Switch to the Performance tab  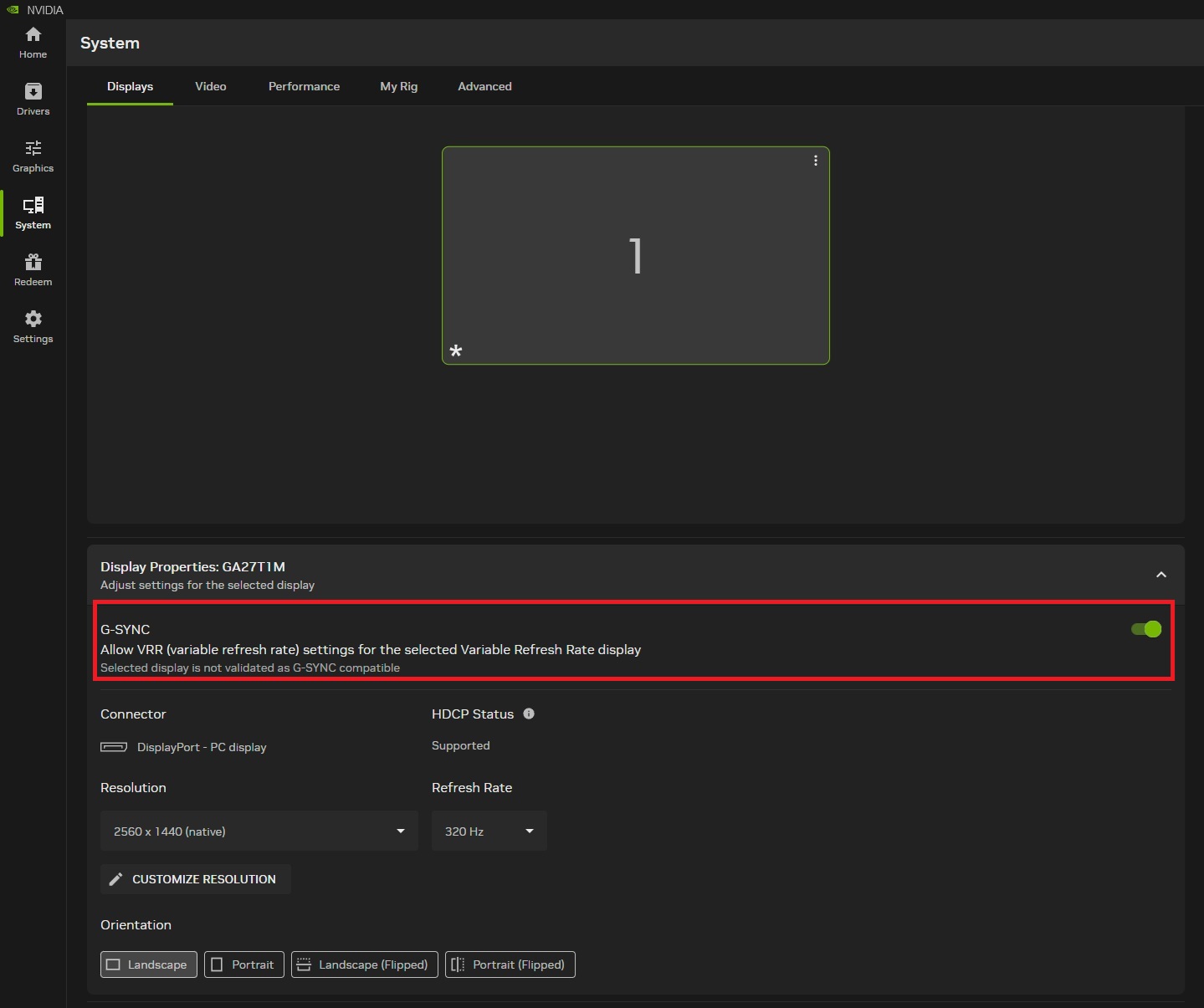304,86
